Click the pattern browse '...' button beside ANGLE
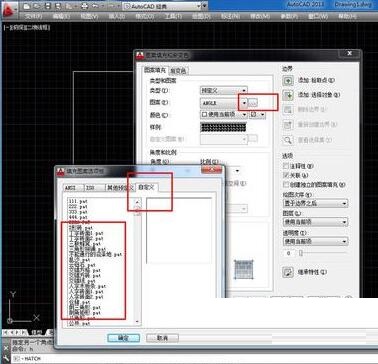This screenshot has width=378, height=364. 253,103
